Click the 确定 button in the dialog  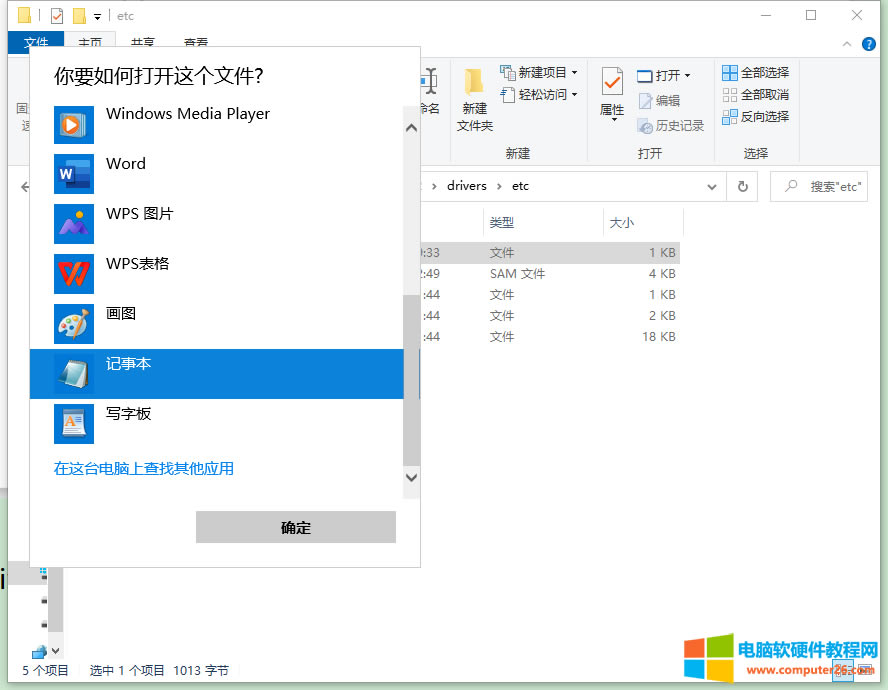[295, 528]
